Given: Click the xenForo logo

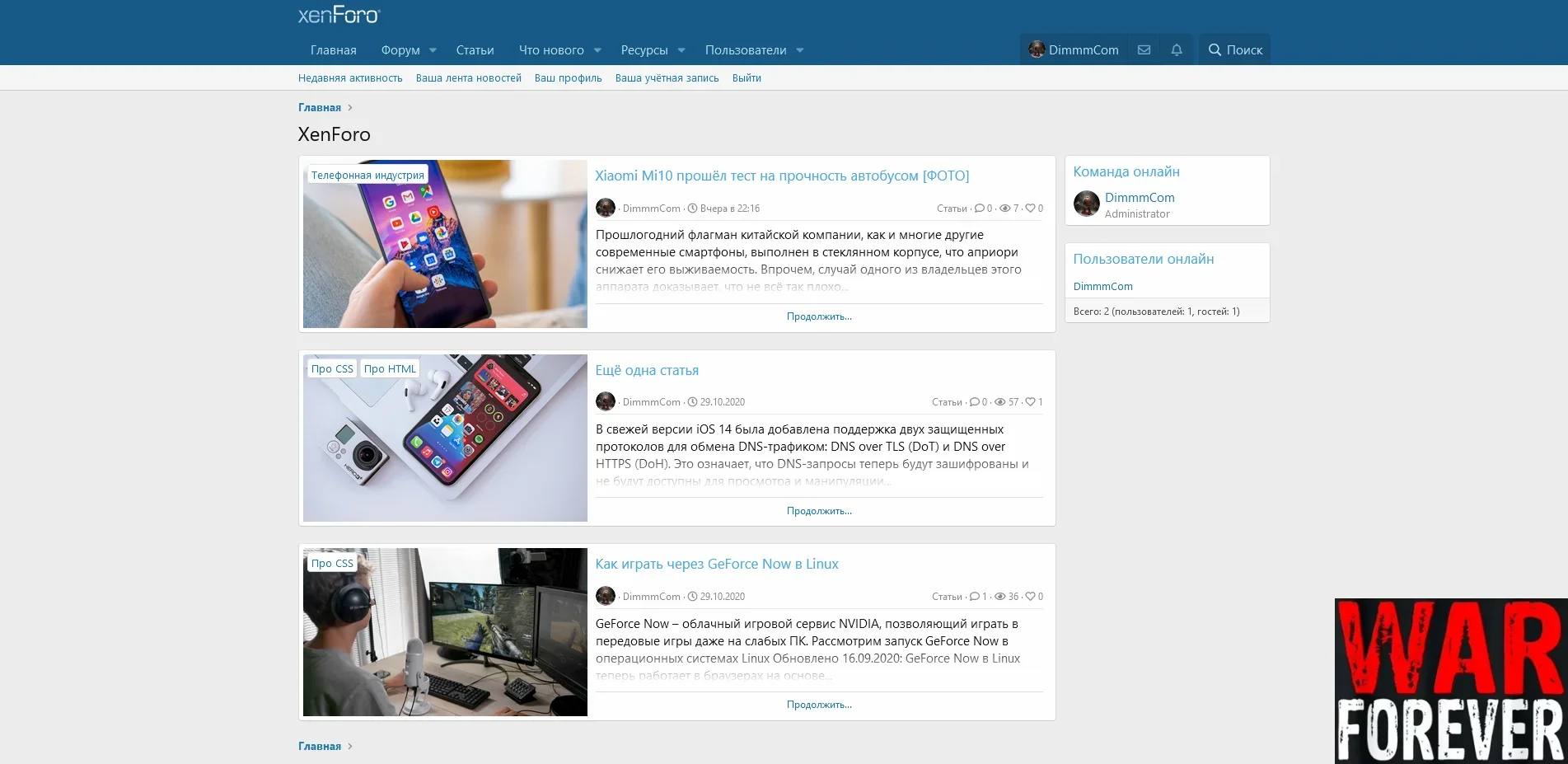Looking at the screenshot, I should 339,15.
